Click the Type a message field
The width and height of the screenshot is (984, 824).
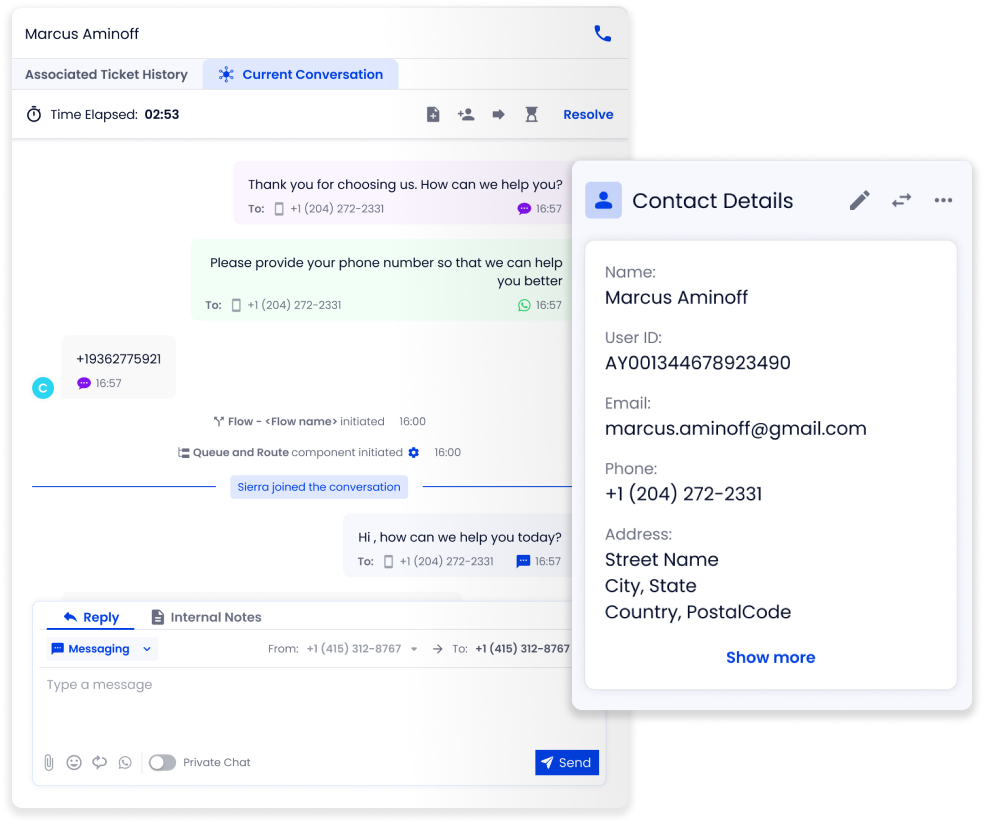coord(300,686)
